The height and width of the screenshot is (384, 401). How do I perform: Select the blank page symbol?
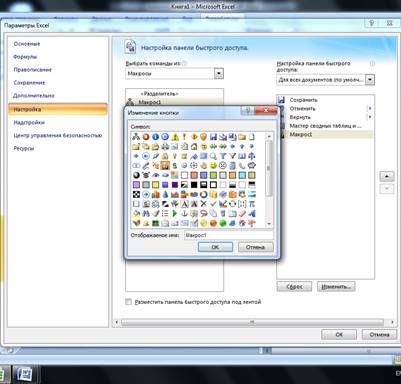click(252, 137)
